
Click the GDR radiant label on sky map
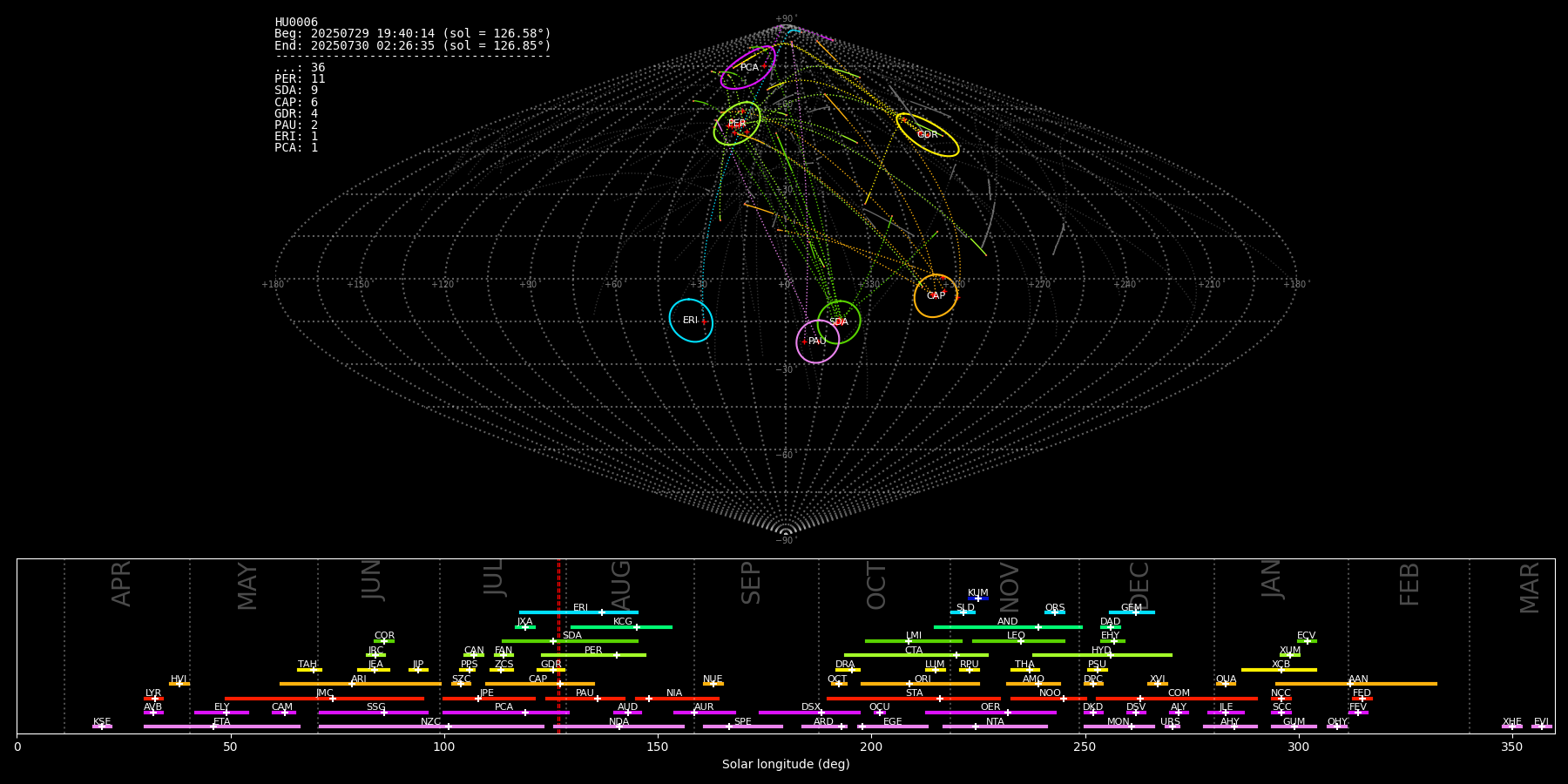click(928, 135)
